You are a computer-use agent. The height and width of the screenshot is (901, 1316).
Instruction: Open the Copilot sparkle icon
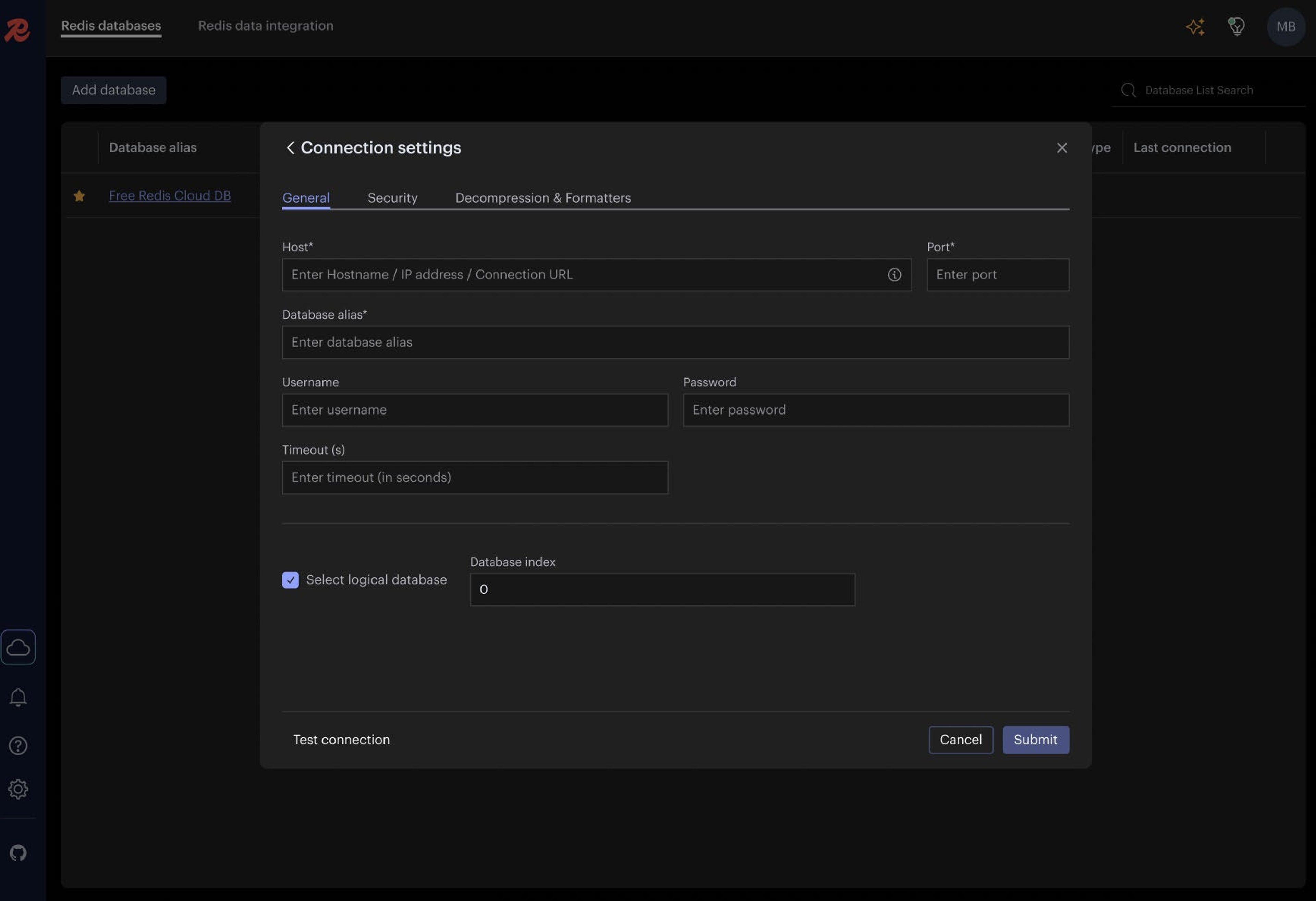pyautogui.click(x=1195, y=27)
